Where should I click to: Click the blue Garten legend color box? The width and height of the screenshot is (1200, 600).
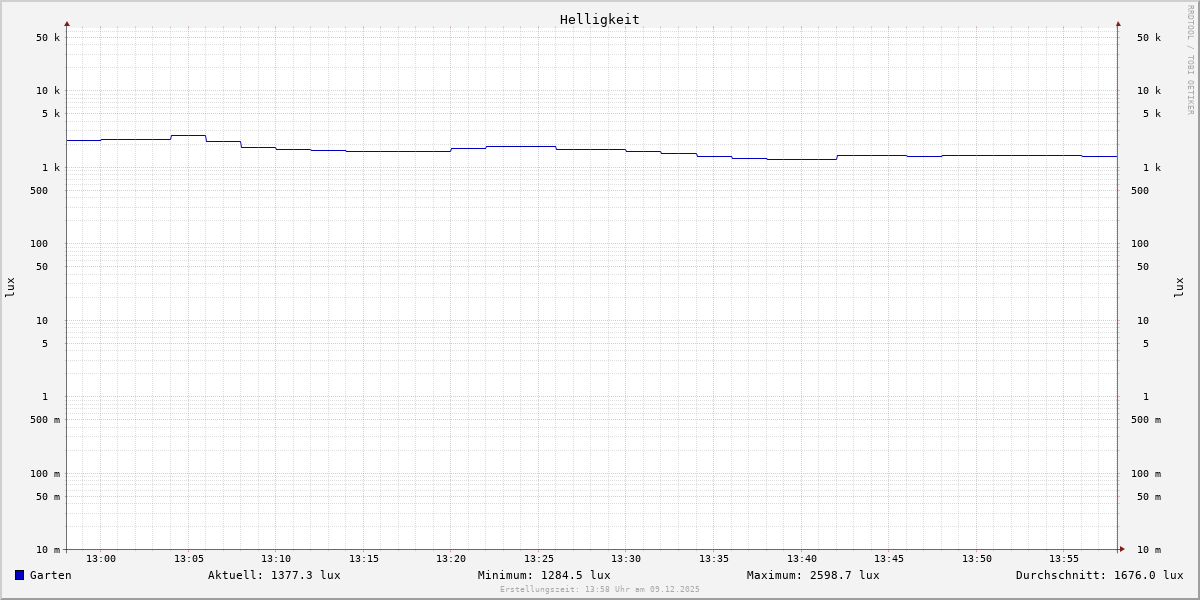[19, 575]
